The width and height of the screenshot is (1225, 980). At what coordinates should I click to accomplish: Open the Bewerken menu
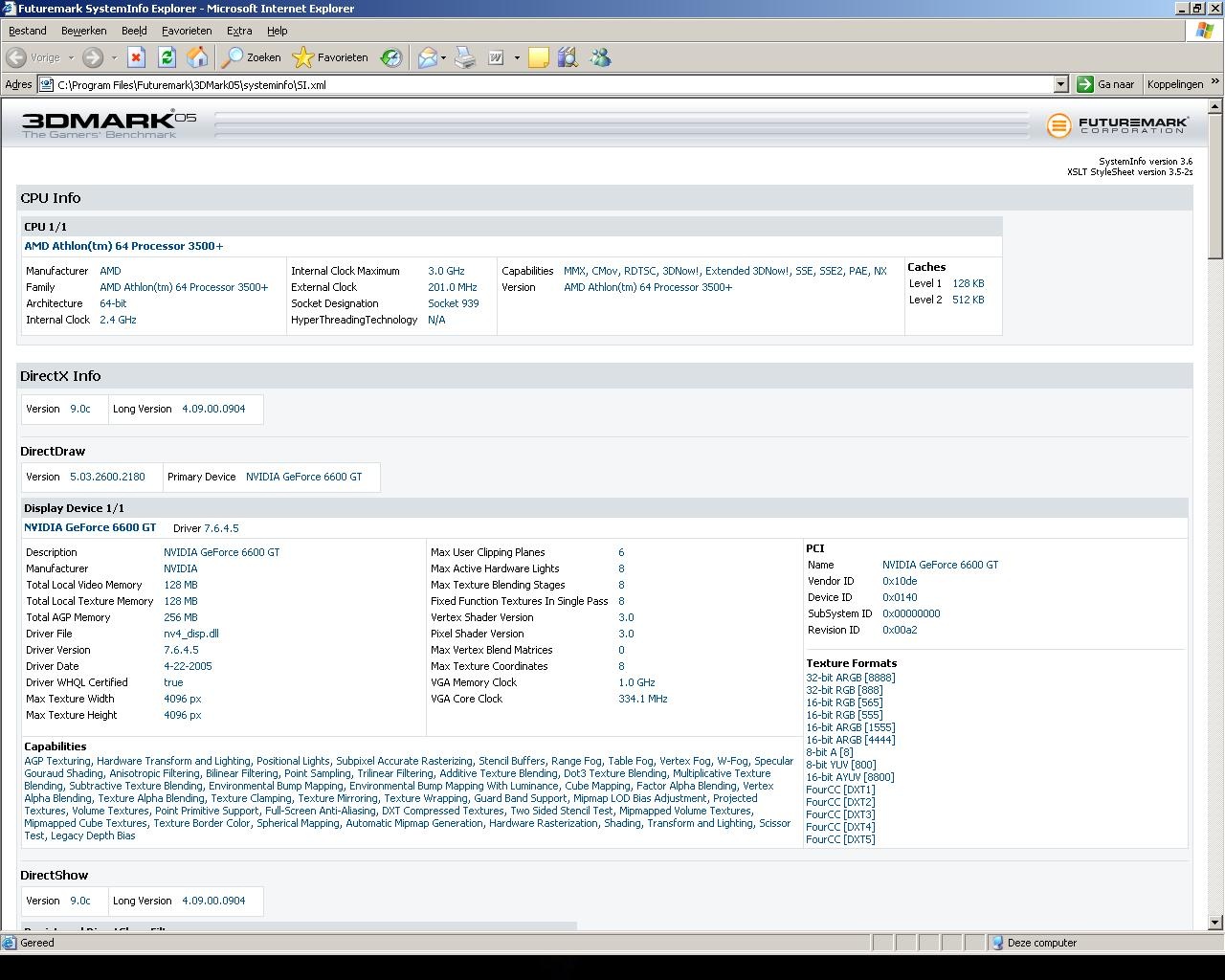(x=83, y=31)
